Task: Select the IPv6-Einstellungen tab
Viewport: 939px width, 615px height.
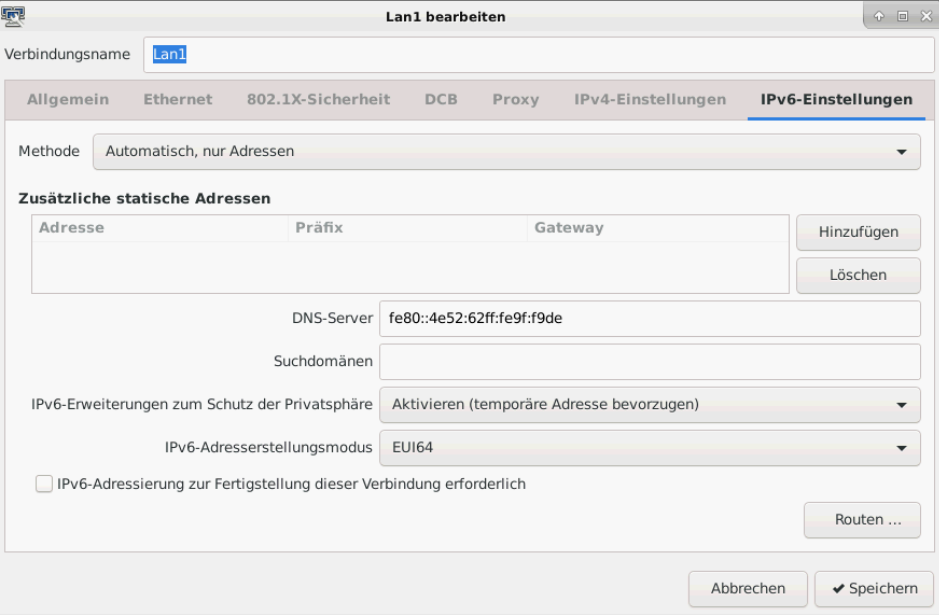Action: [837, 99]
